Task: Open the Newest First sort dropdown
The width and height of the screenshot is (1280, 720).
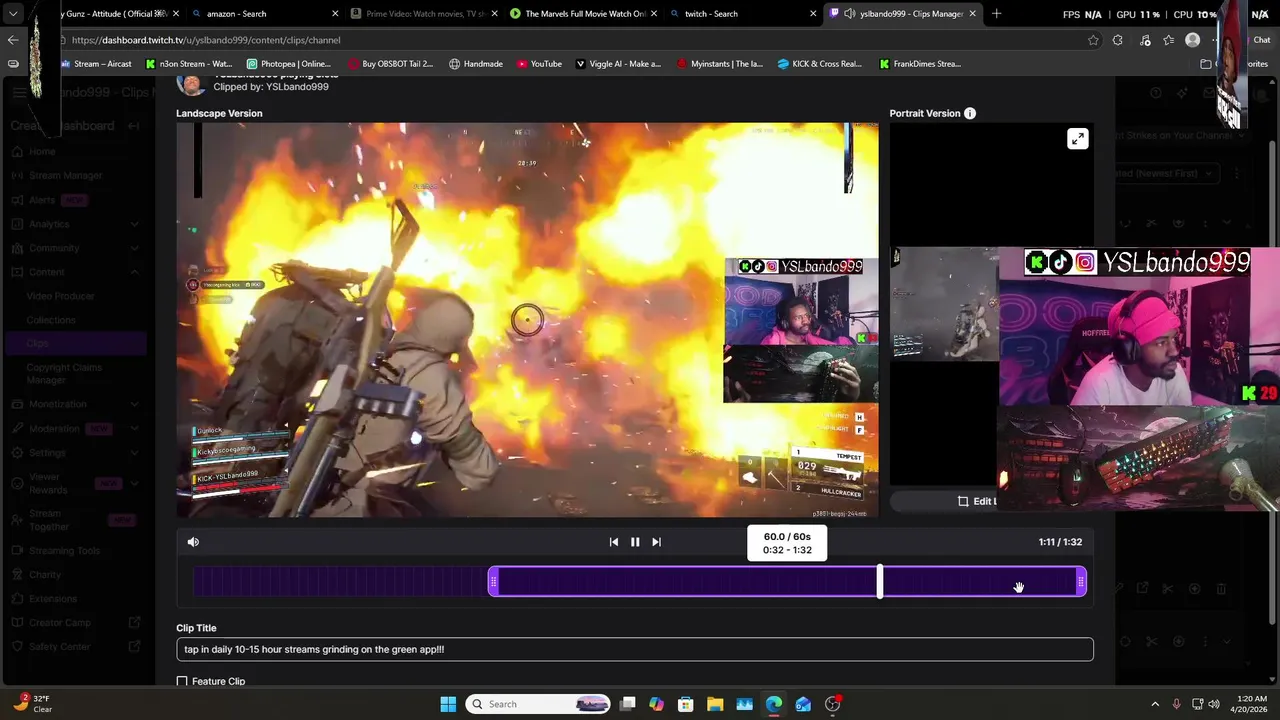Action: [x=1166, y=173]
